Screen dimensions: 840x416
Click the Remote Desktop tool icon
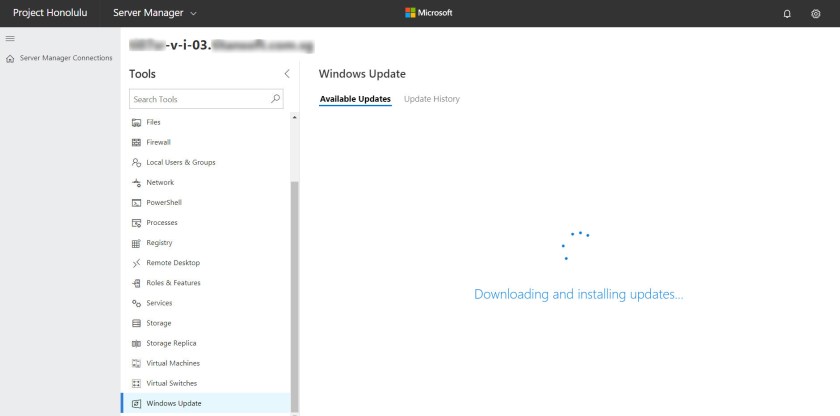137,263
